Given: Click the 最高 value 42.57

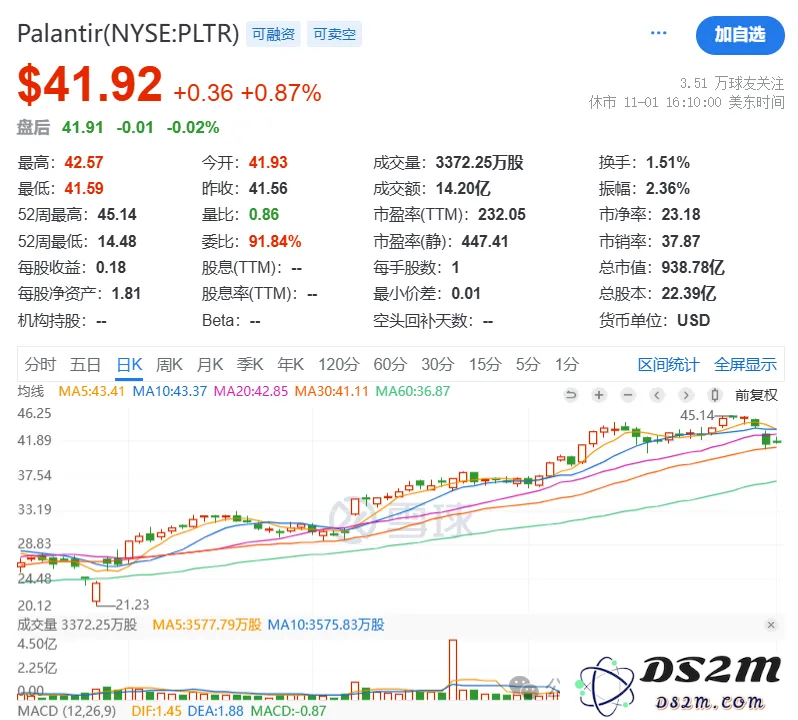Looking at the screenshot, I should coord(83,162).
